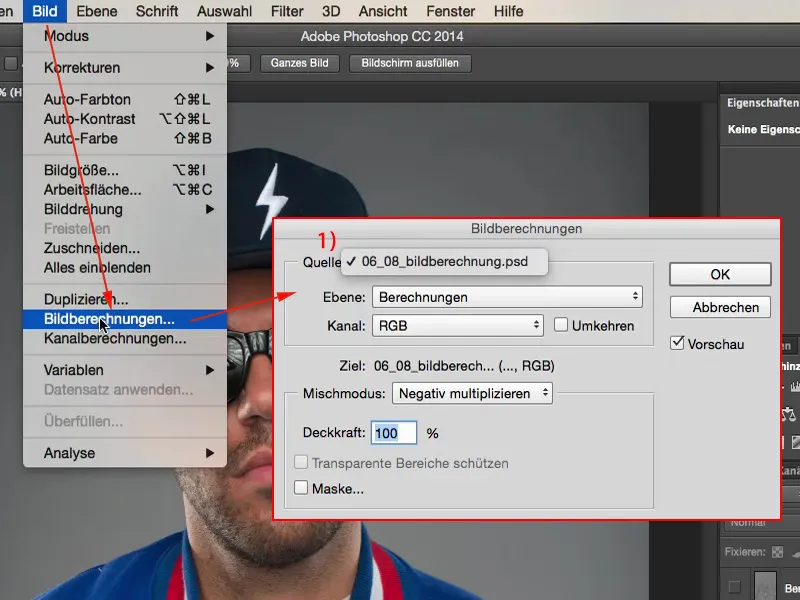
Task: Open the Ebene menu in menu bar
Action: (97, 11)
